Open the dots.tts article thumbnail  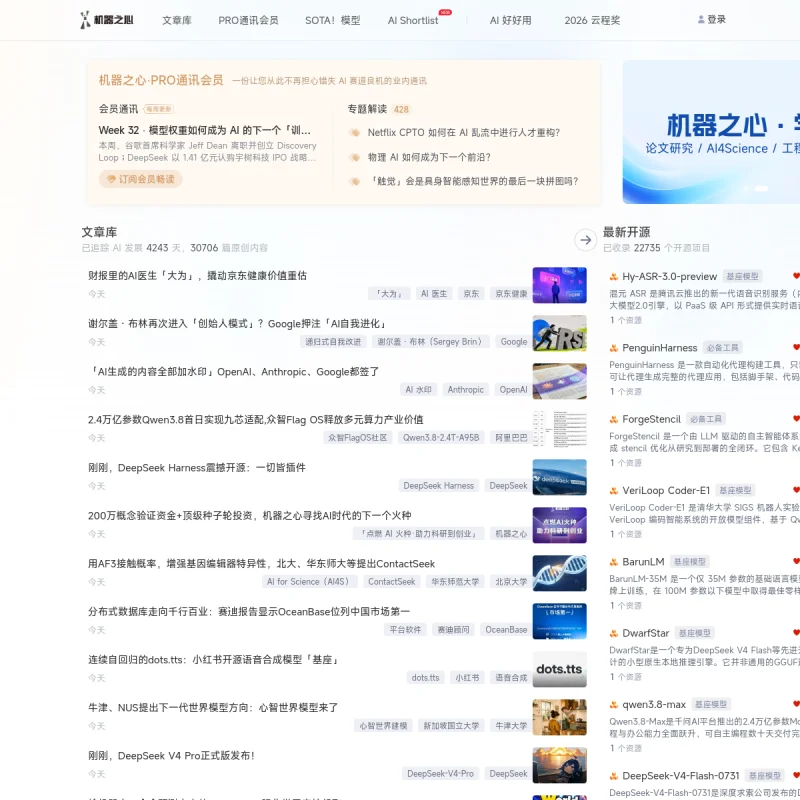tap(559, 669)
